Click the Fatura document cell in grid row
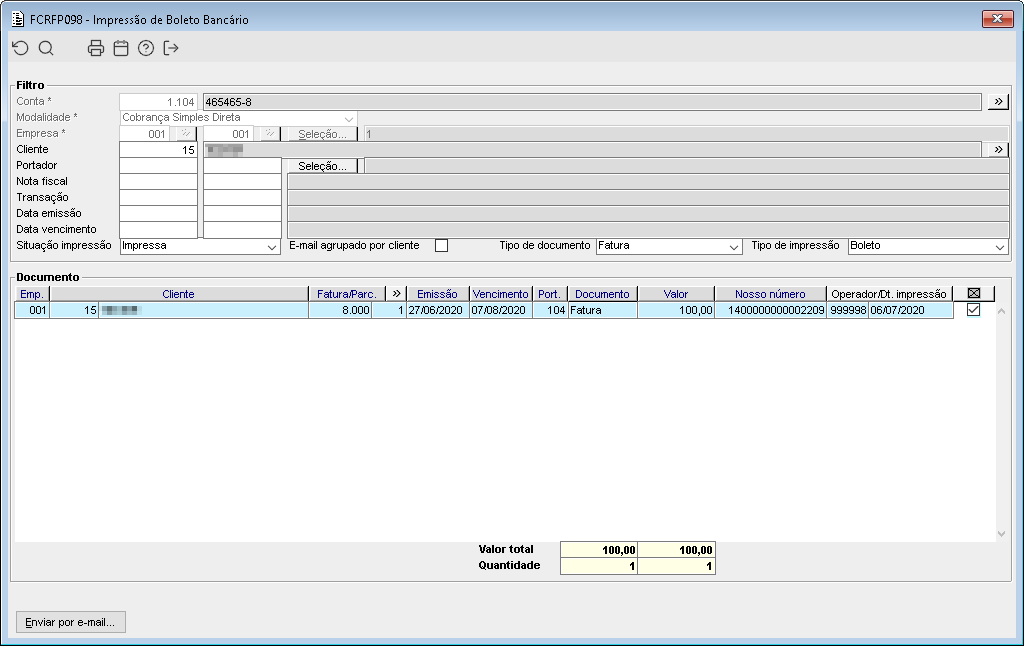 [602, 310]
